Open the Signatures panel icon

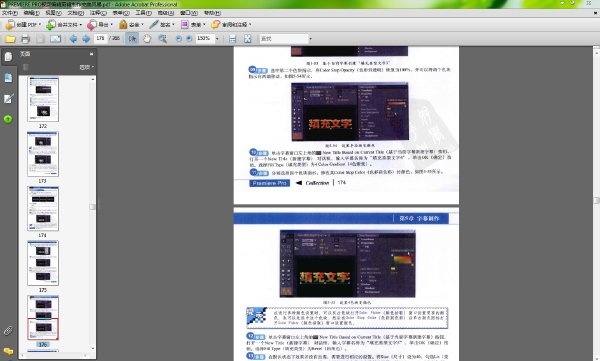tap(8, 99)
